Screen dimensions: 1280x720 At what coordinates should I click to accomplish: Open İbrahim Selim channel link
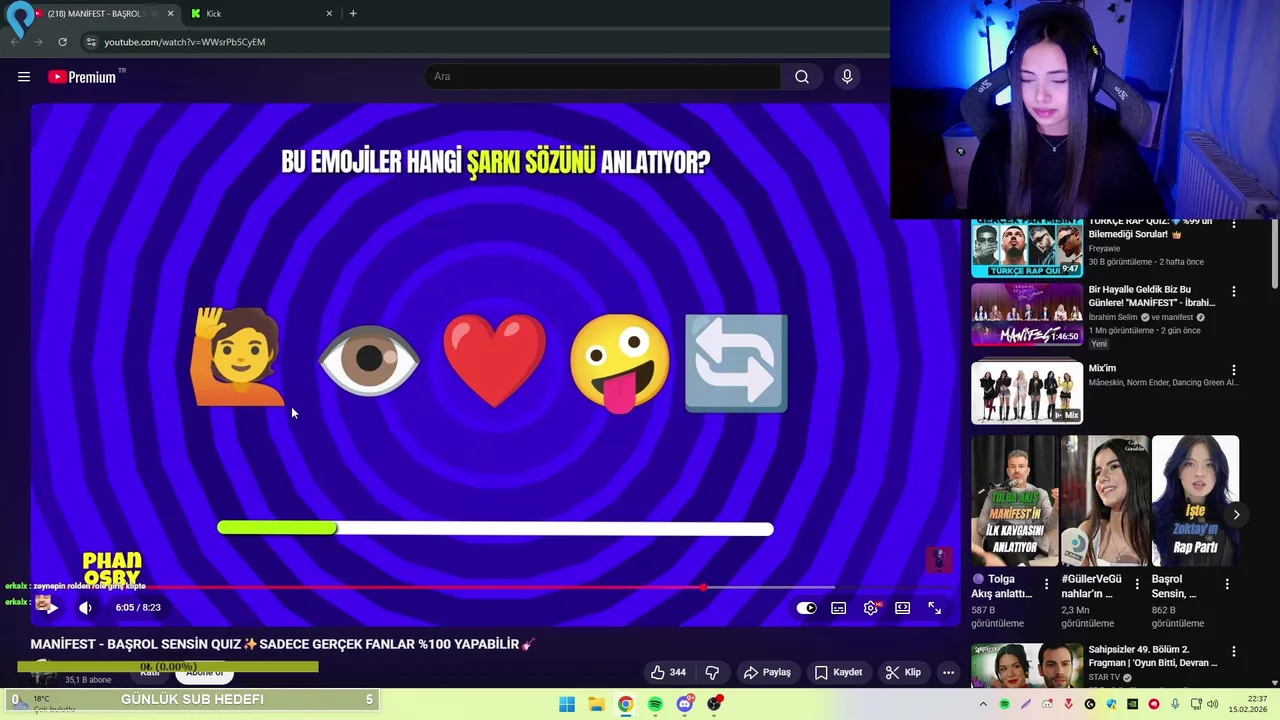click(x=1115, y=317)
